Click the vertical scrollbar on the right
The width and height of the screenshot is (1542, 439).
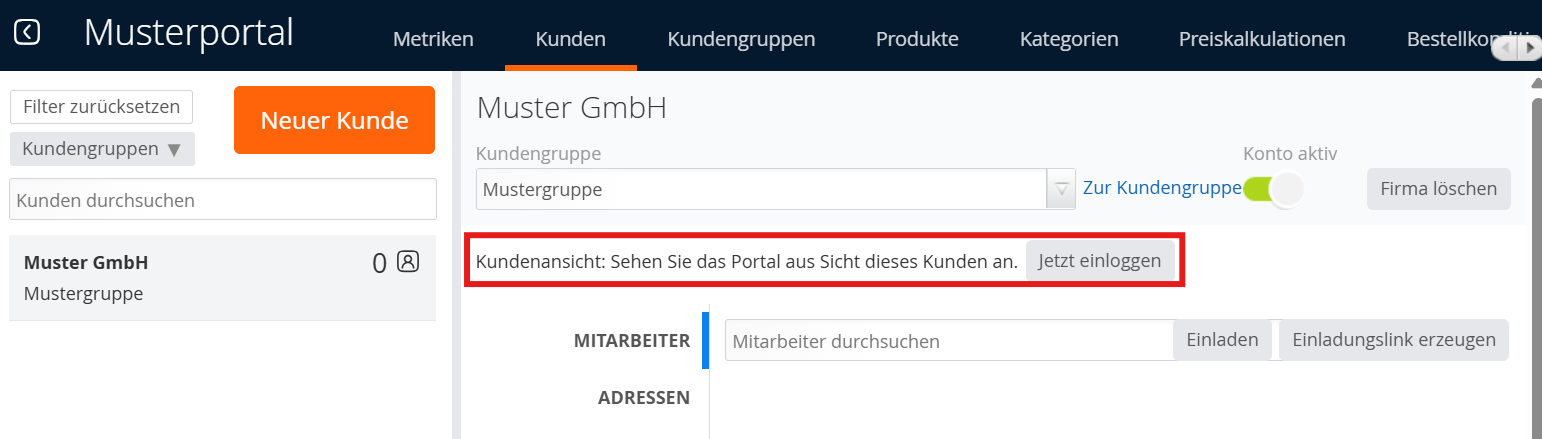tap(1535, 260)
